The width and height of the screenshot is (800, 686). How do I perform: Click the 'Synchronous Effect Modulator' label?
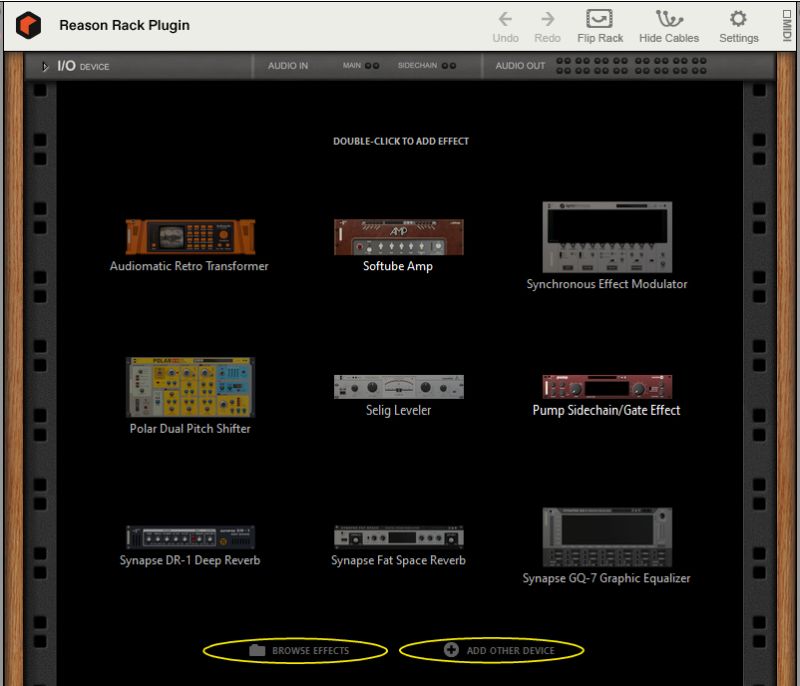(x=607, y=284)
